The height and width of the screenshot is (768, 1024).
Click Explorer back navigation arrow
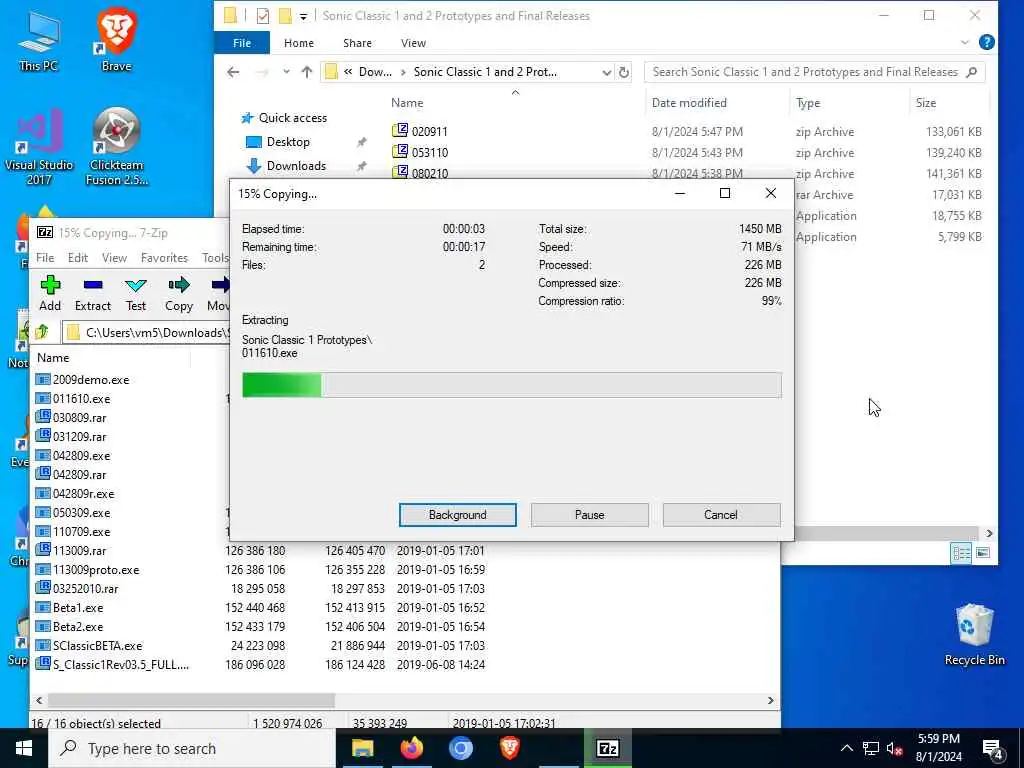click(x=233, y=72)
